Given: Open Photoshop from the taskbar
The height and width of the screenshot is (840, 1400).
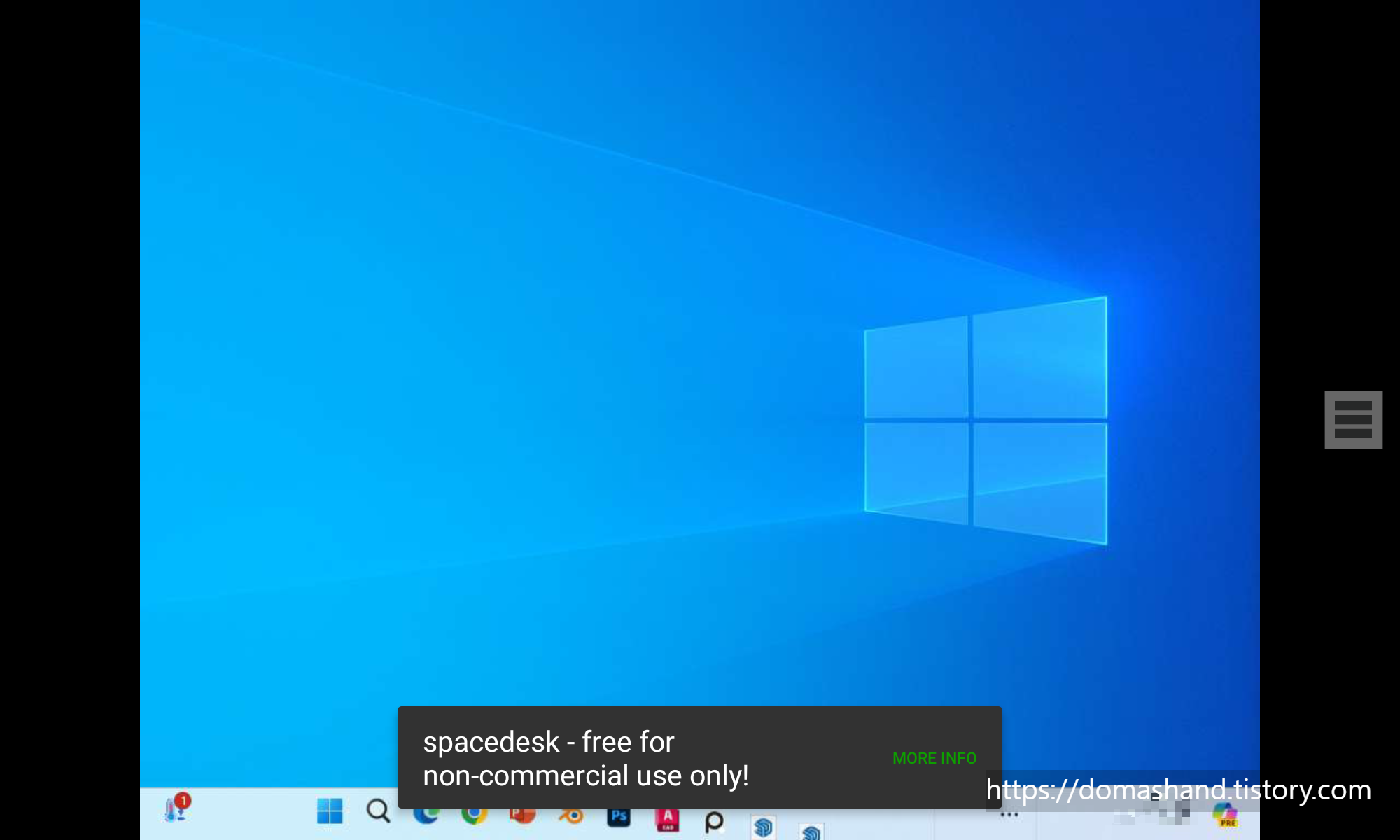Looking at the screenshot, I should pos(619,818).
